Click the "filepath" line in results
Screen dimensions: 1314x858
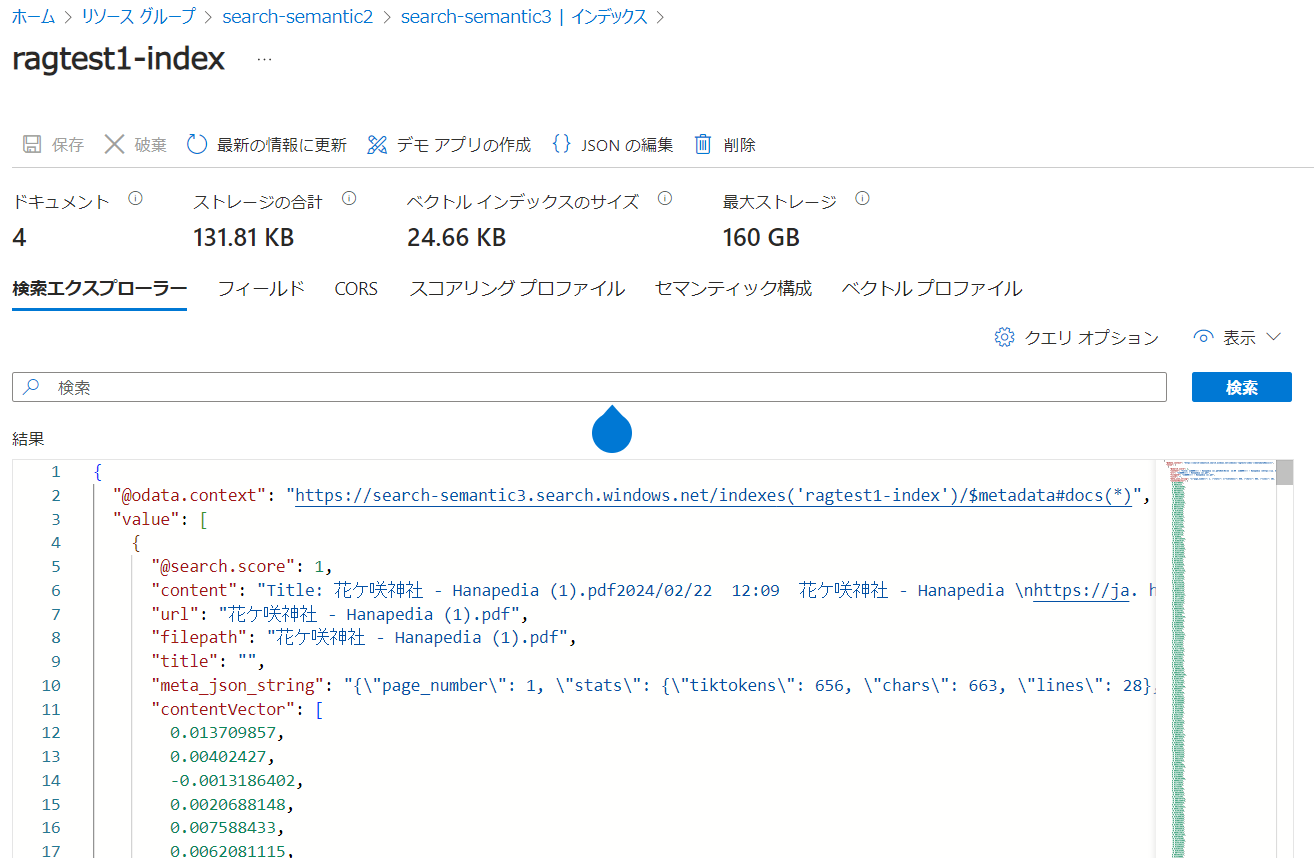point(364,638)
